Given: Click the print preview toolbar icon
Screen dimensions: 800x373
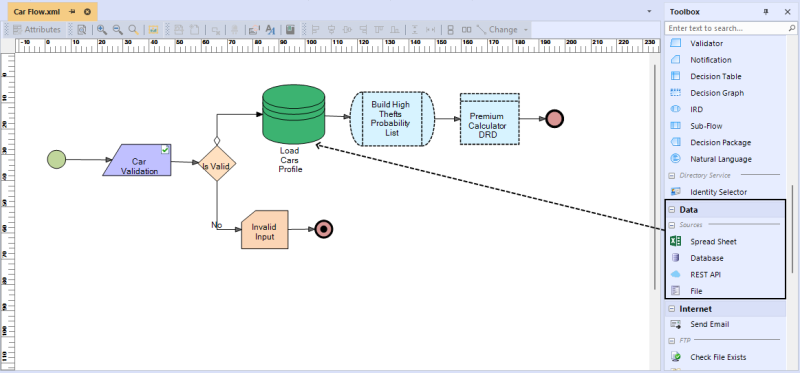Looking at the screenshot, I should tap(82, 30).
